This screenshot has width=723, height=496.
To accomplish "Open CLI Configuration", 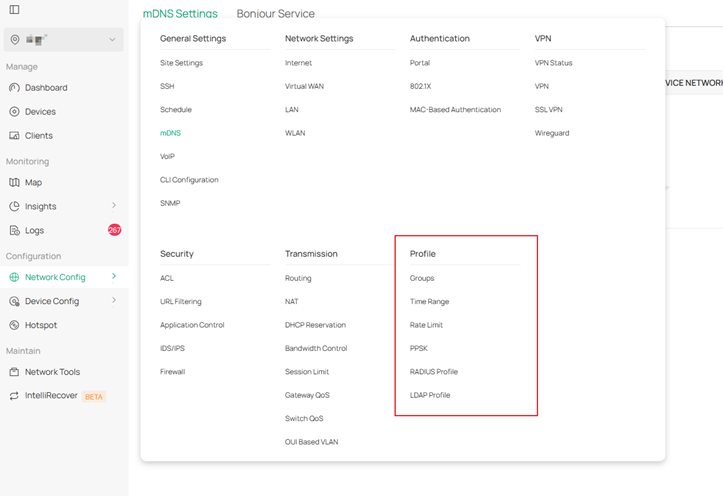I will tap(189, 180).
